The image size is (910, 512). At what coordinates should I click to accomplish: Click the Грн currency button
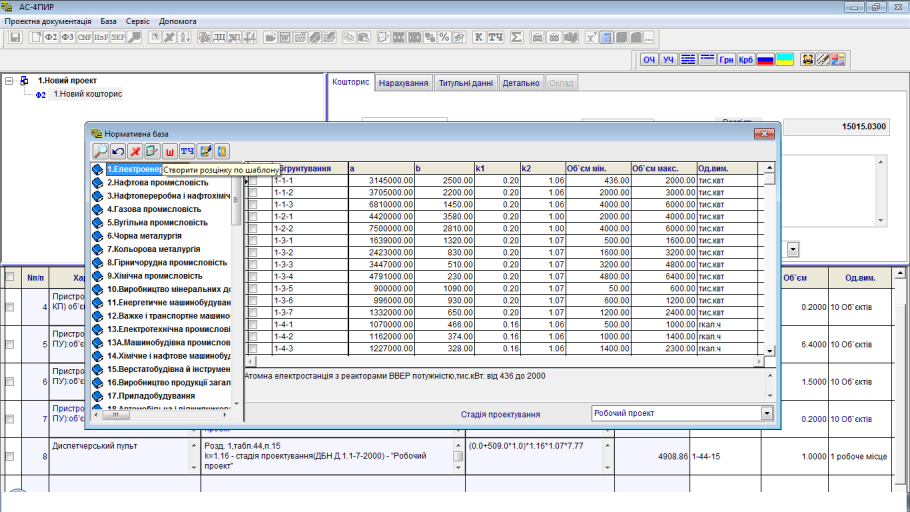[x=726, y=60]
